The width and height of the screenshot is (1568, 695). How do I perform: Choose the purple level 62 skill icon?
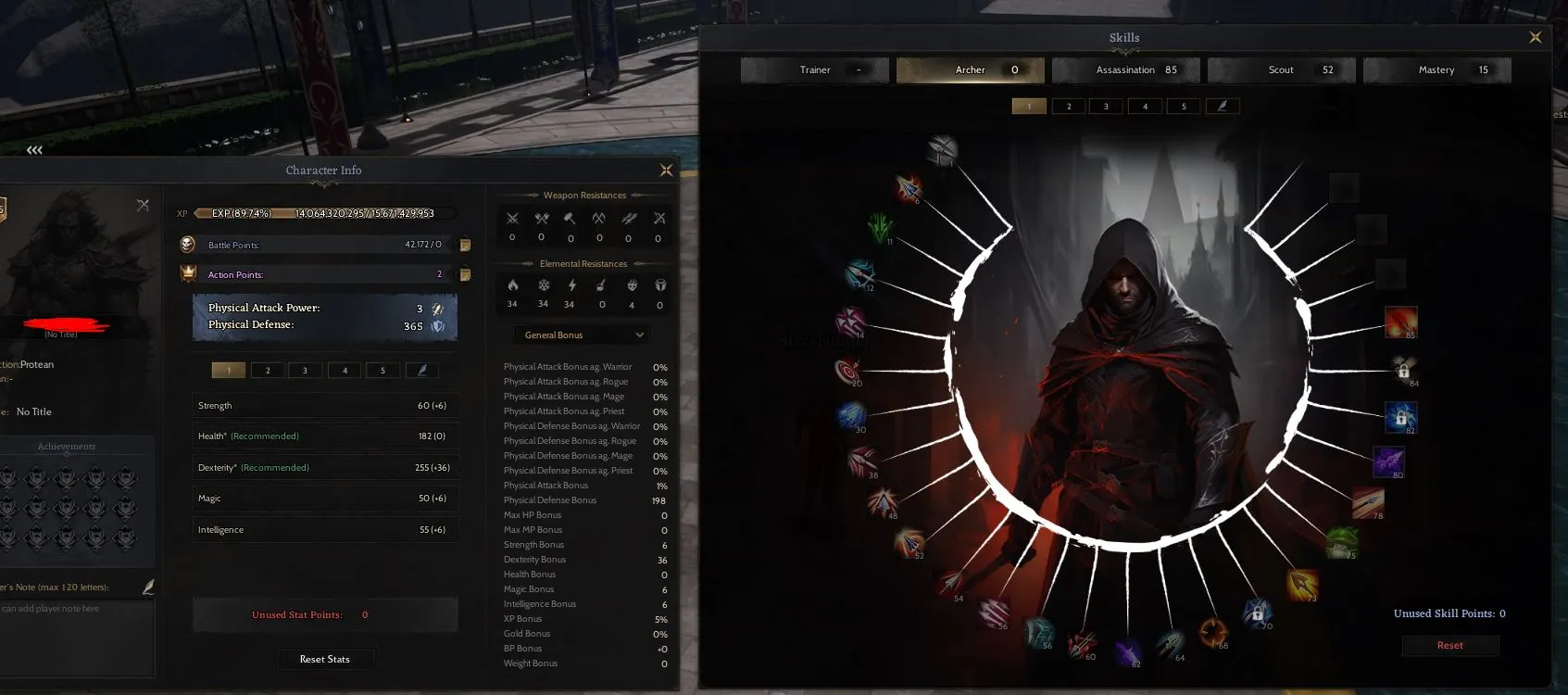coord(1127,652)
